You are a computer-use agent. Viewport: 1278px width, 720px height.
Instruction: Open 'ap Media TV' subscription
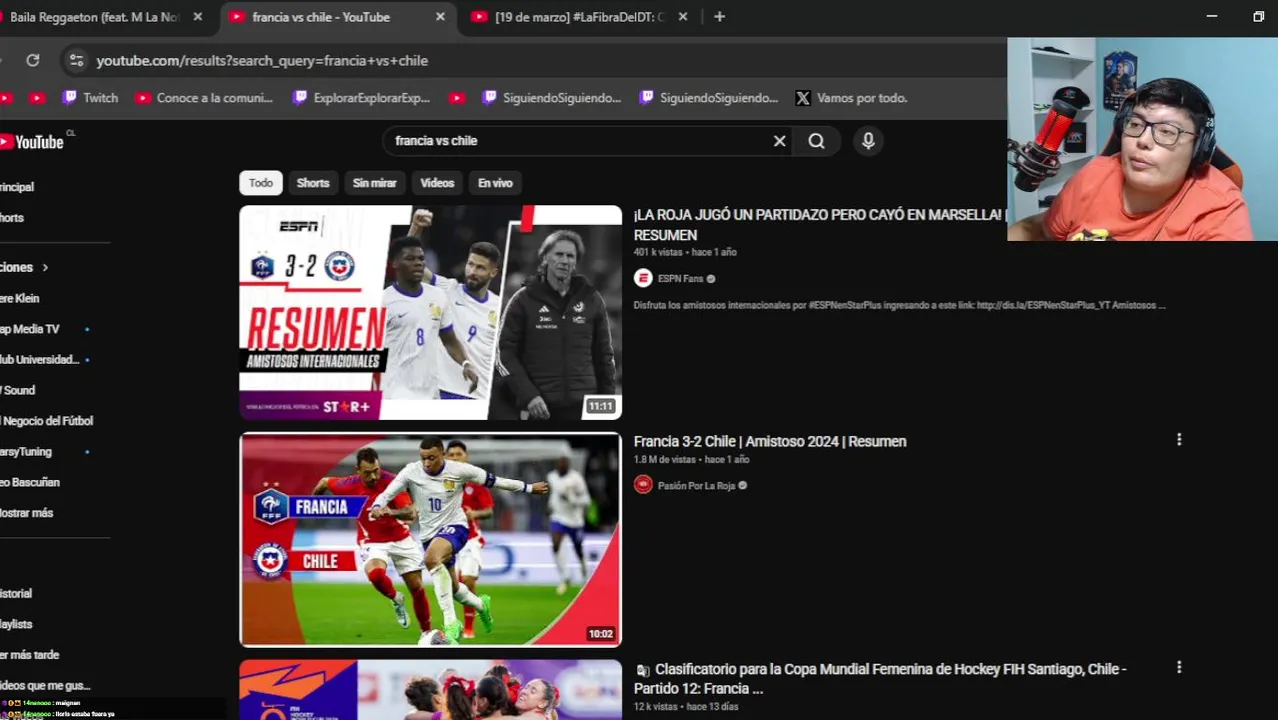click(x=29, y=329)
